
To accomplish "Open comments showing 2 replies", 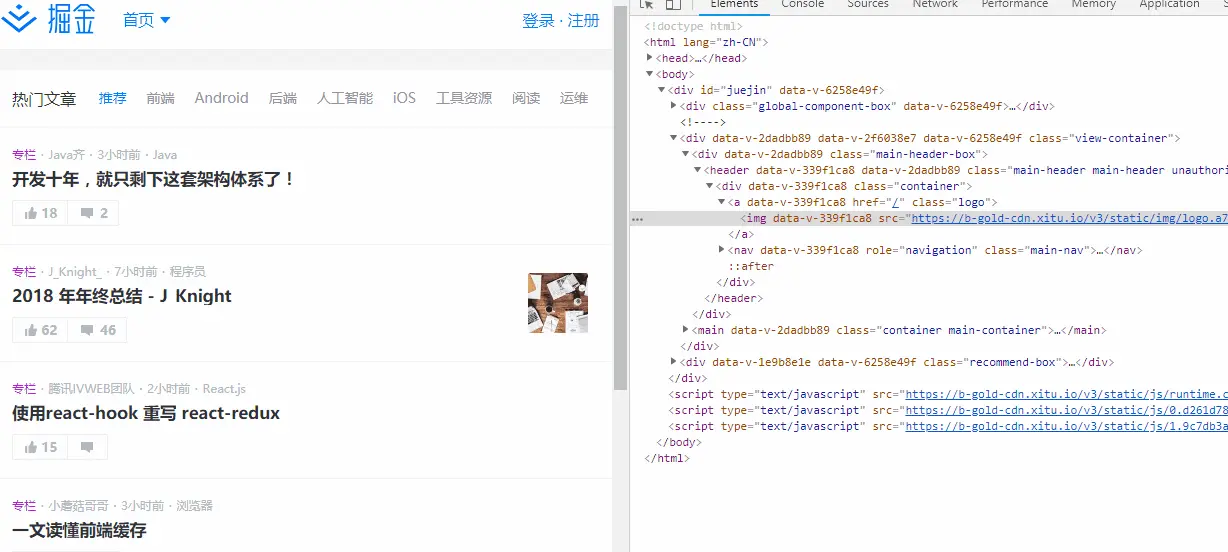I will point(93,213).
